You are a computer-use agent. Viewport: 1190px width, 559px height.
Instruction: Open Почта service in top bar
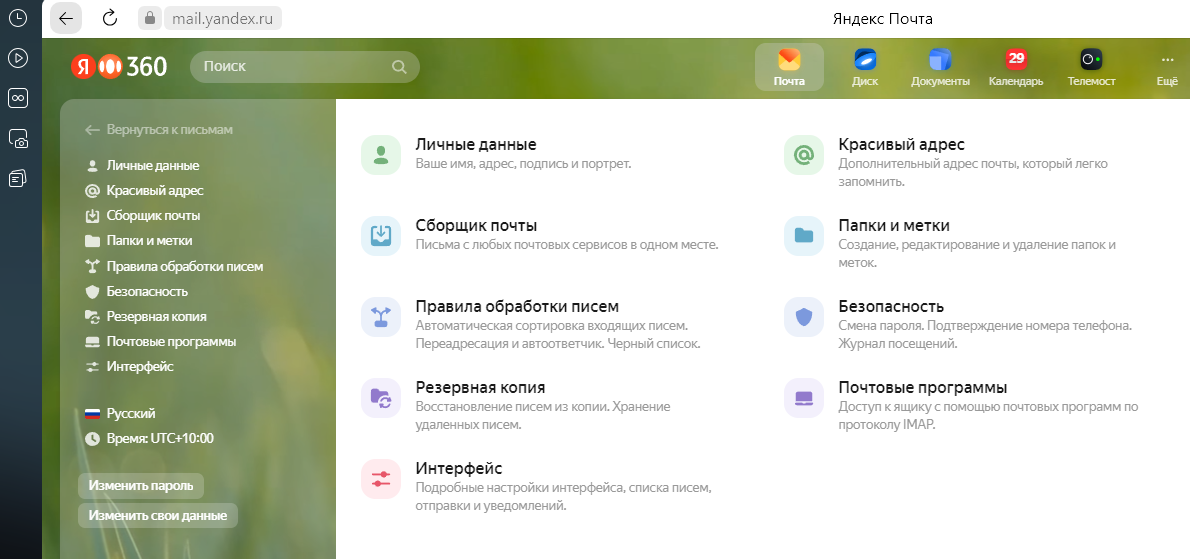click(789, 67)
